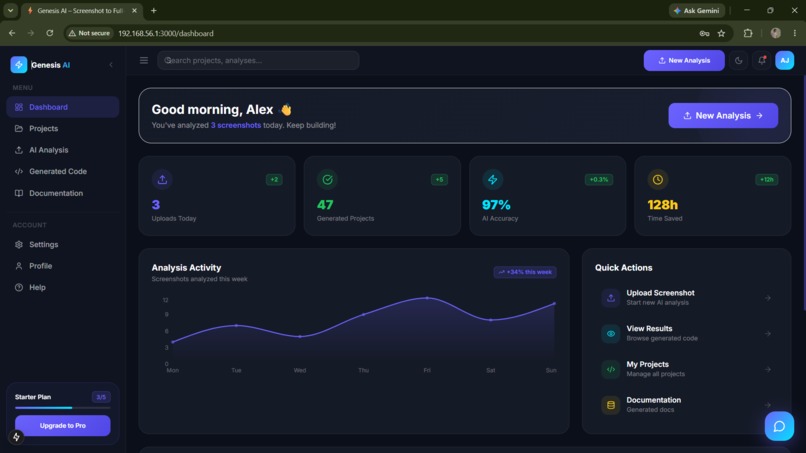The image size is (806, 453).
Task: Click the +0.3% badge on AI Accuracy
Action: pyautogui.click(x=599, y=179)
